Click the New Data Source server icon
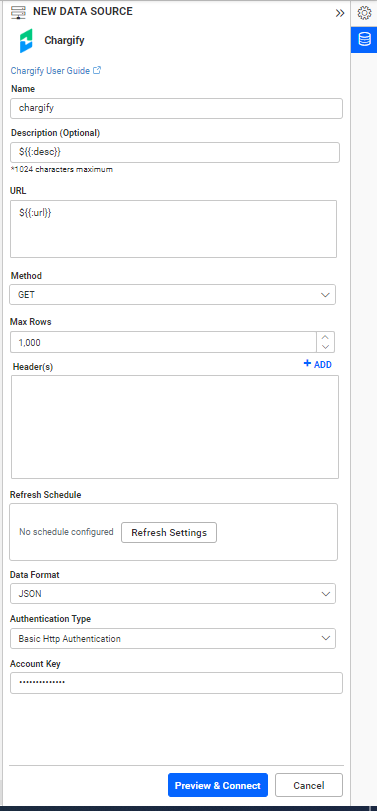 point(19,12)
